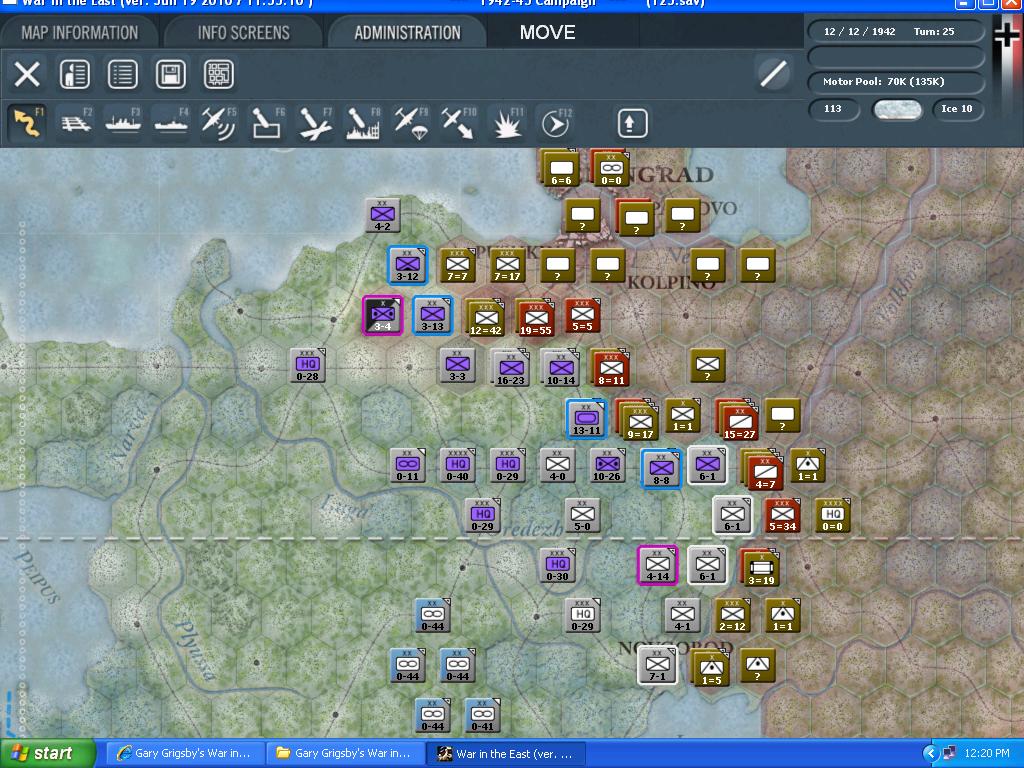The image size is (1024, 768).
Task: Click the Motor Pool 70K (135K) field
Action: point(895,82)
